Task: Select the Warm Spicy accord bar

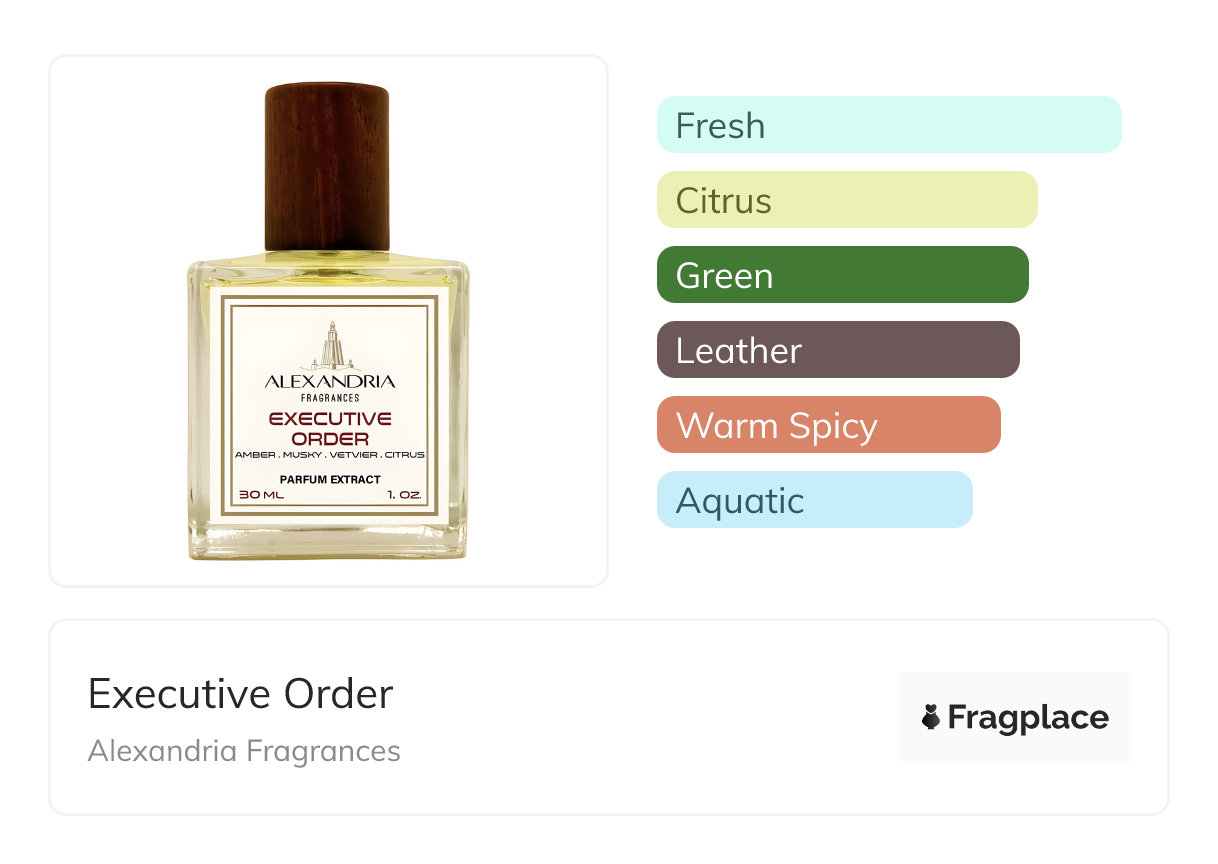Action: (x=829, y=425)
